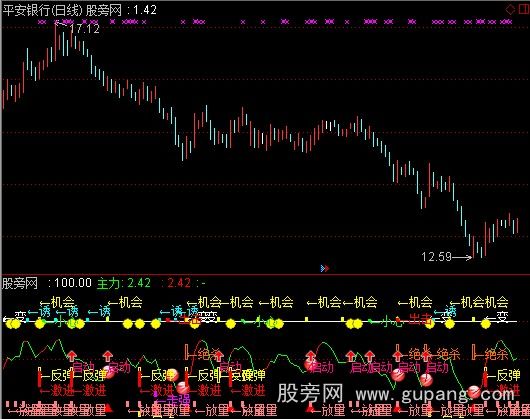Image resolution: width=530 pixels, height=419 pixels.
Task: Click the diamond icon in top-right corner
Action: click(510, 9)
